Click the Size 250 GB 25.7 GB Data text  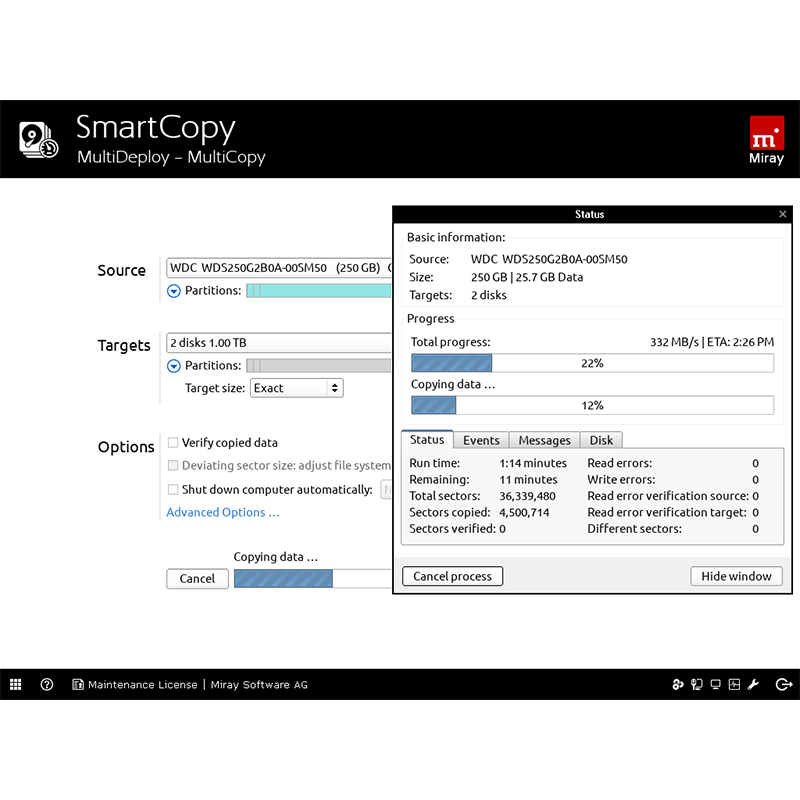(x=527, y=277)
